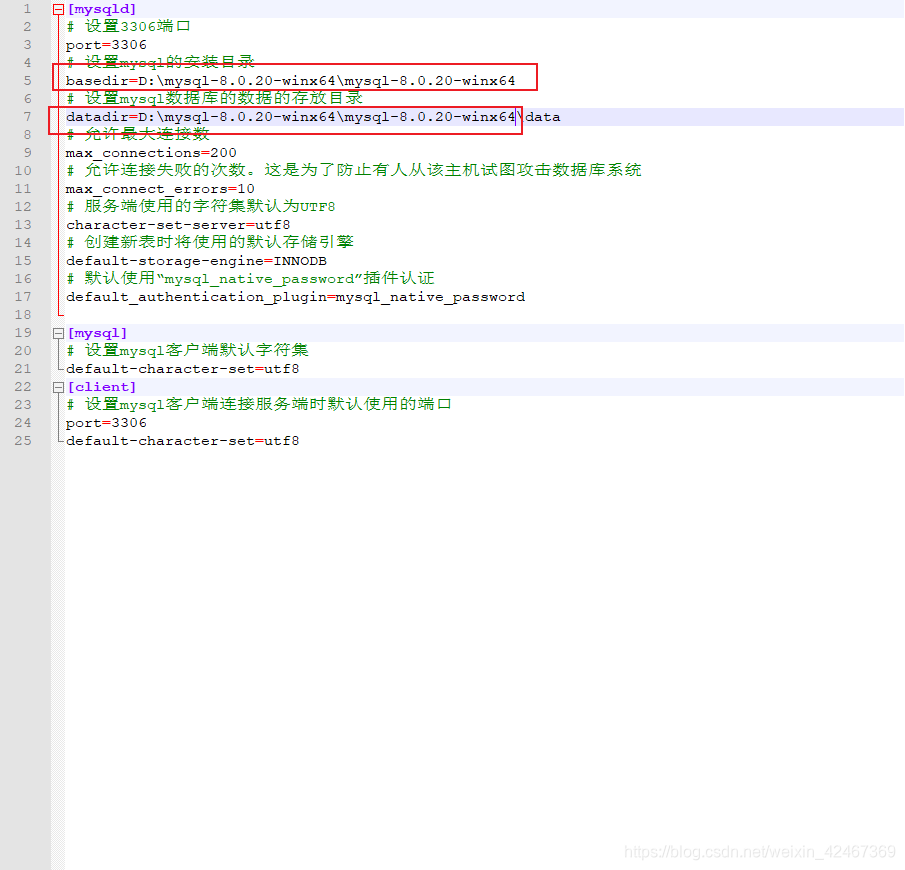Select the default-character-set=utf8 line under [client]
Viewport: 905px width, 870px height.
click(165, 440)
